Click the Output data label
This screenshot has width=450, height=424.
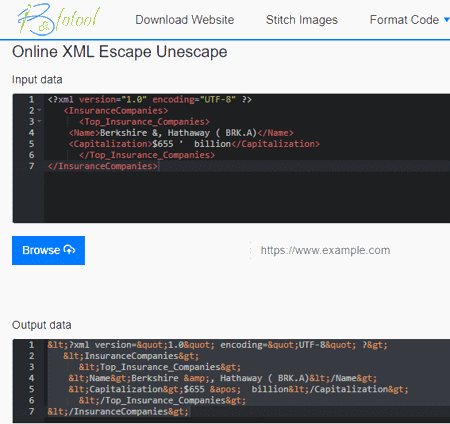(x=42, y=325)
